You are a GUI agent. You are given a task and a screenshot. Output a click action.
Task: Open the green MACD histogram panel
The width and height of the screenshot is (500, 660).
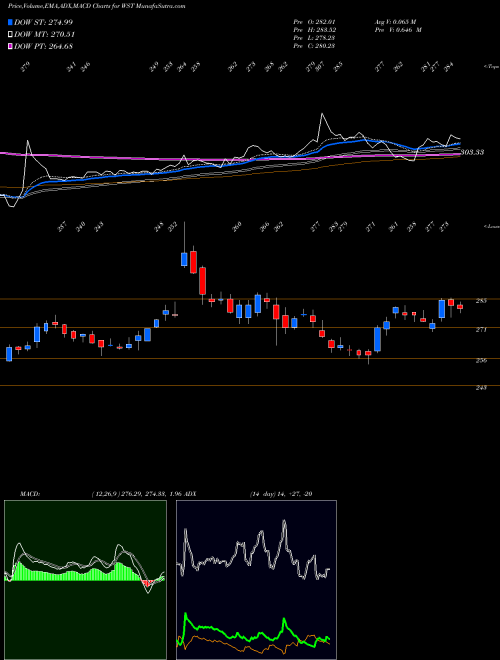[x=85, y=580]
